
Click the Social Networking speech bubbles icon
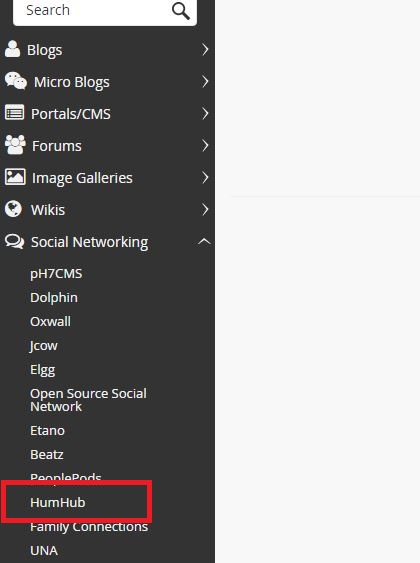(x=14, y=241)
